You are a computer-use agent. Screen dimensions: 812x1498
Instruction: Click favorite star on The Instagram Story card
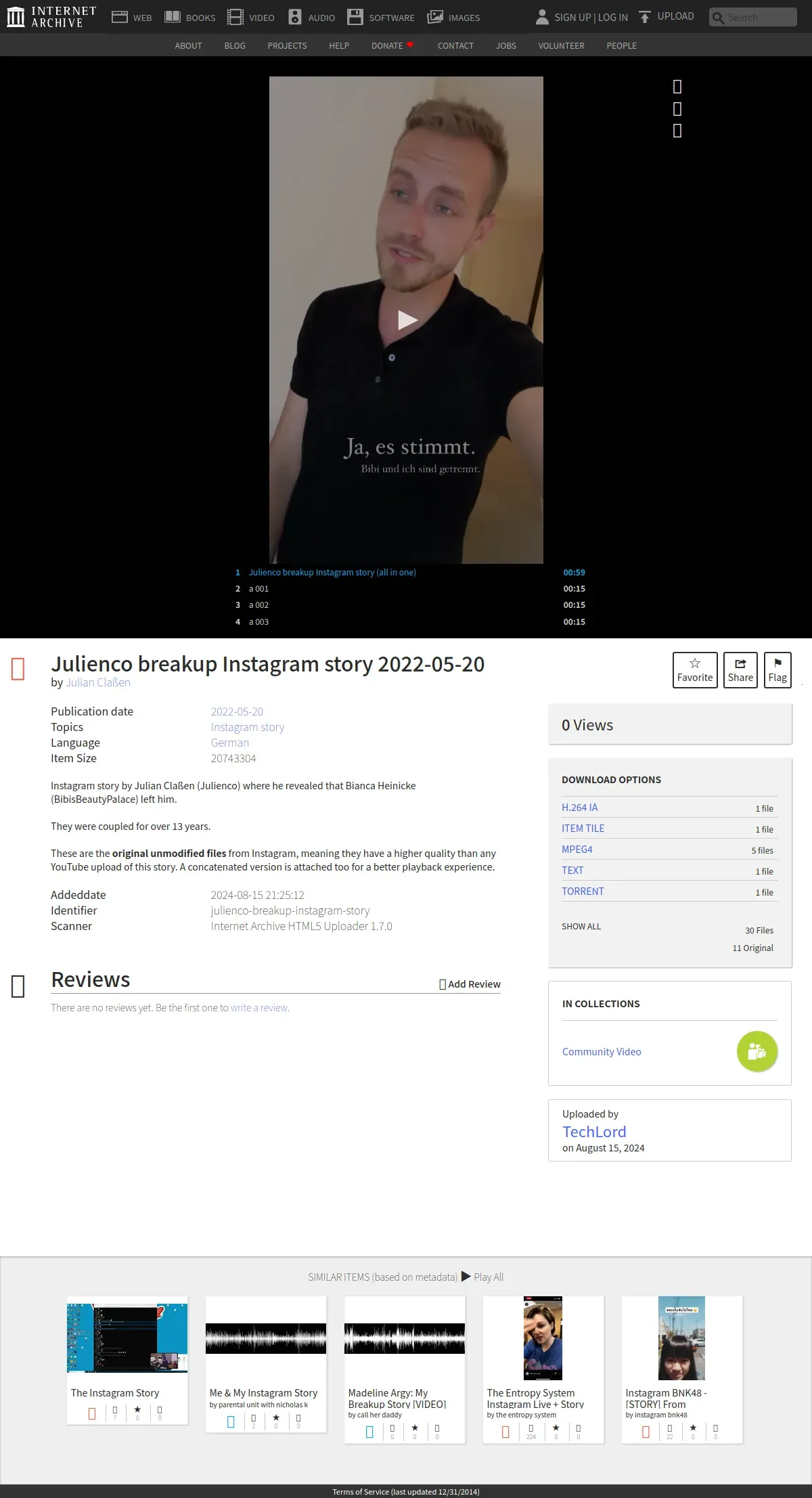pyautogui.click(x=137, y=1409)
